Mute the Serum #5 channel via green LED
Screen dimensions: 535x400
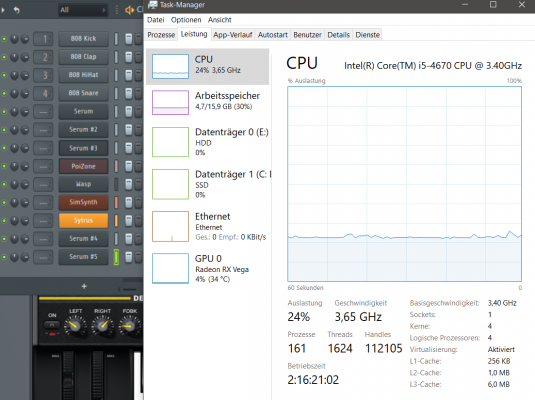pyautogui.click(x=4, y=257)
